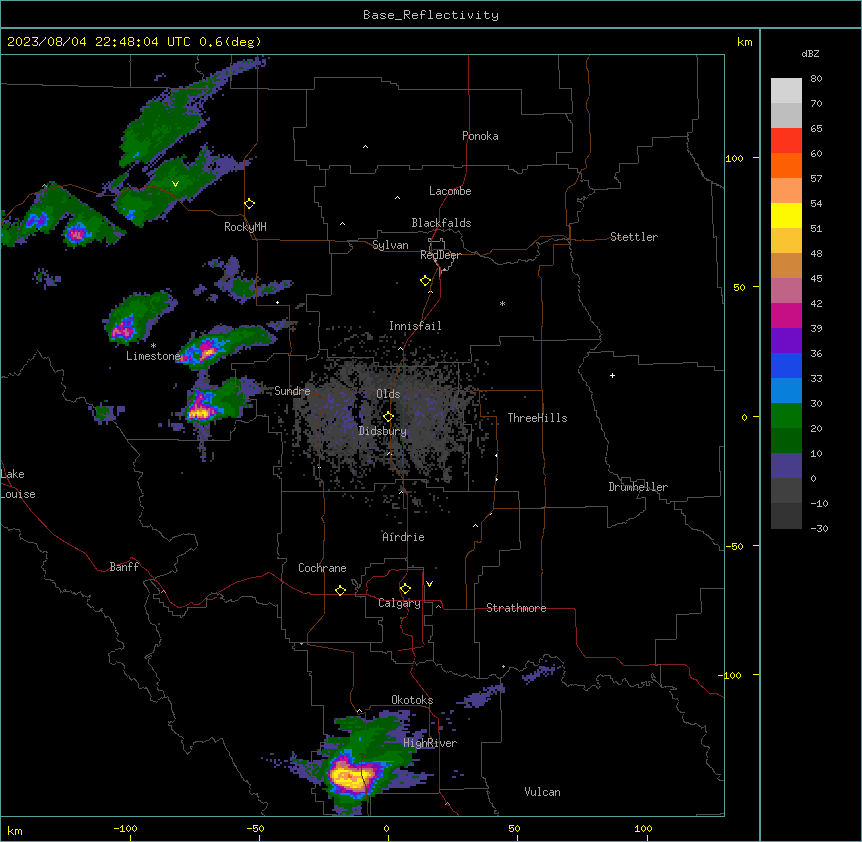The height and width of the screenshot is (842, 862).
Task: Select the bright green swatch in dBZ legend
Action: pos(786,416)
